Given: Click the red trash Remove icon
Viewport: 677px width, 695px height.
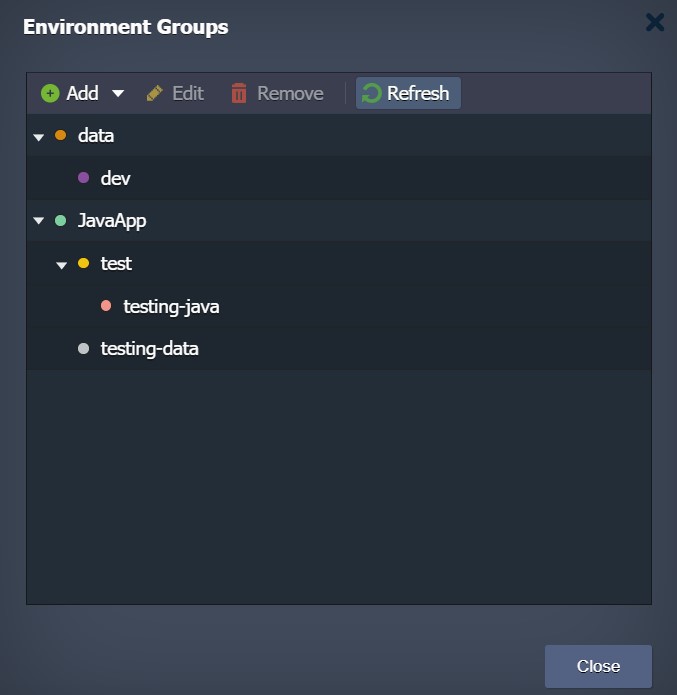Looking at the screenshot, I should [x=239, y=93].
